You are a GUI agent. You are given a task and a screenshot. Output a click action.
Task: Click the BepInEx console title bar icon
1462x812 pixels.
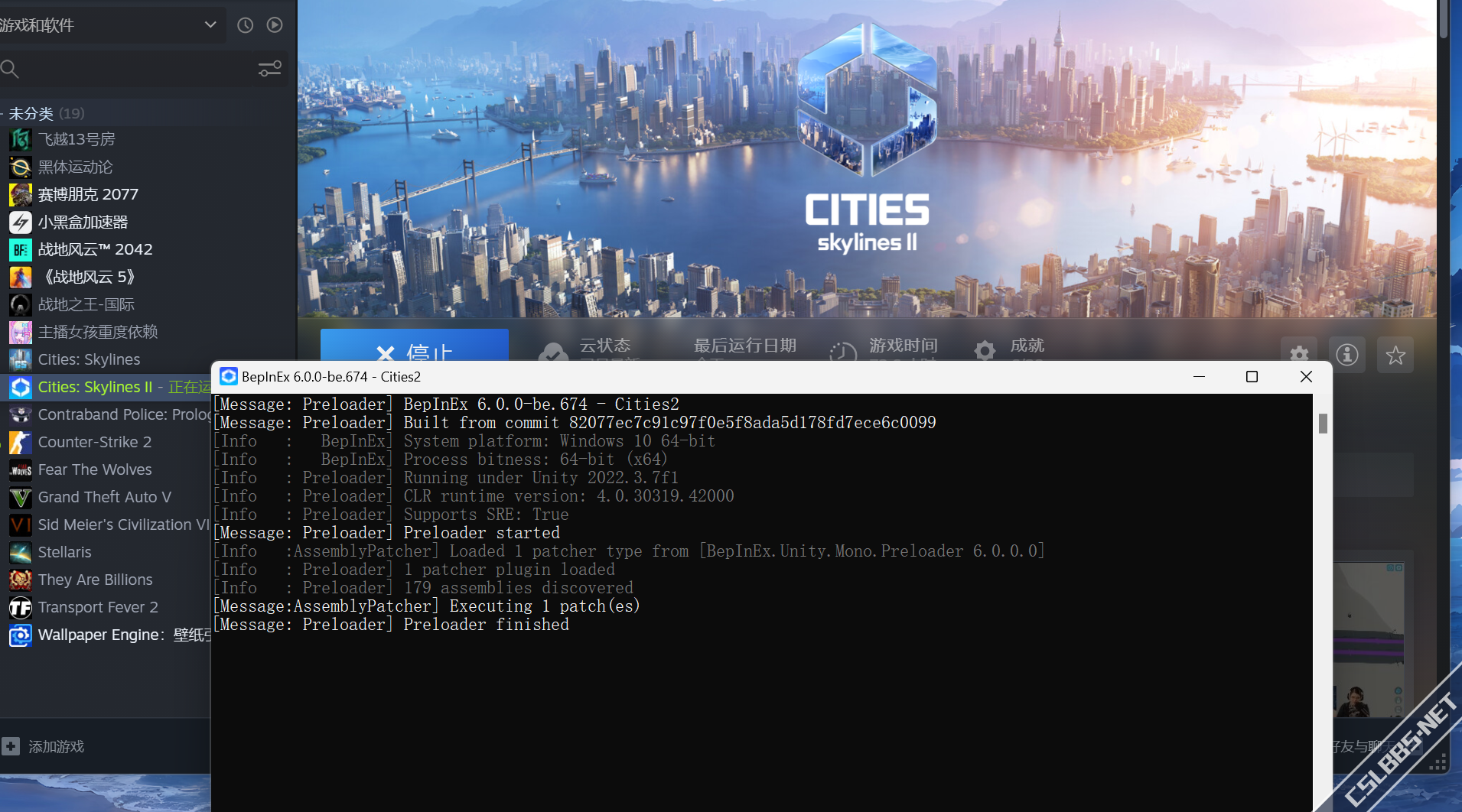(x=228, y=376)
